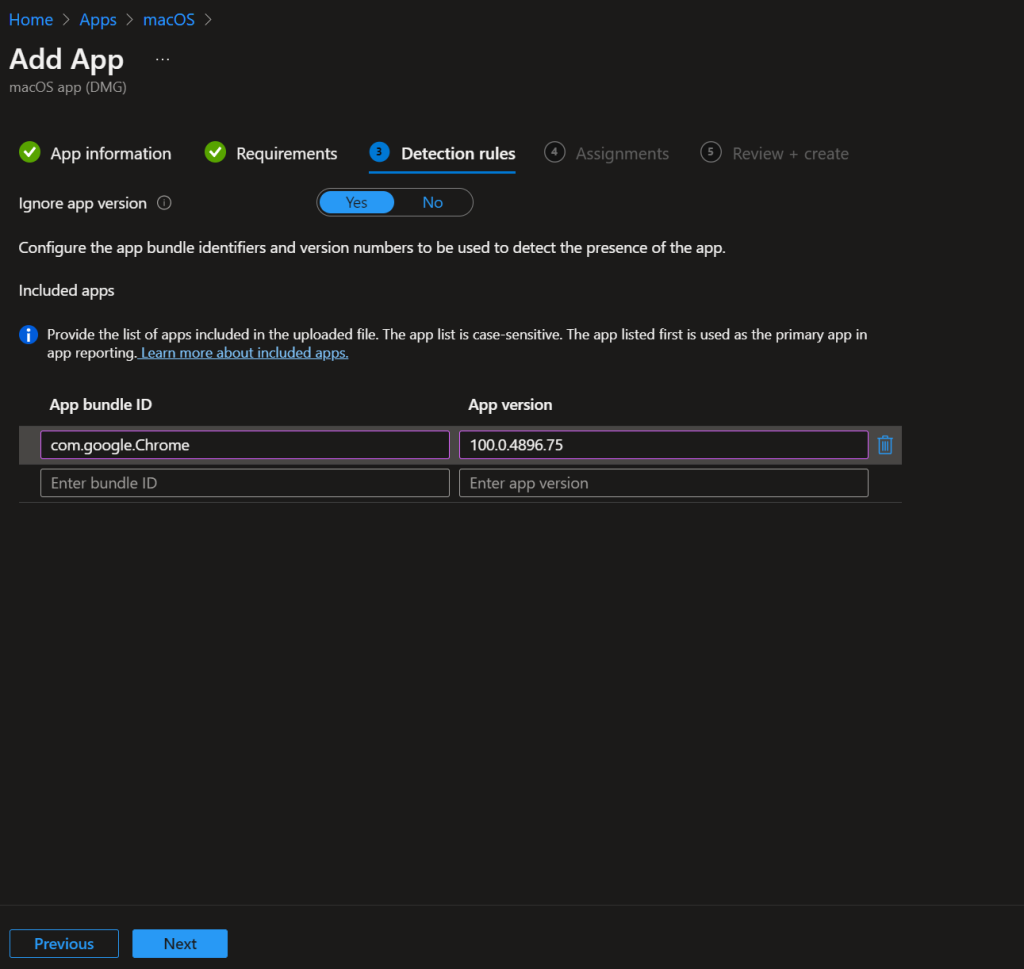Screen dimensions: 1024x969
Task: Click the Included apps heading
Action: click(67, 291)
